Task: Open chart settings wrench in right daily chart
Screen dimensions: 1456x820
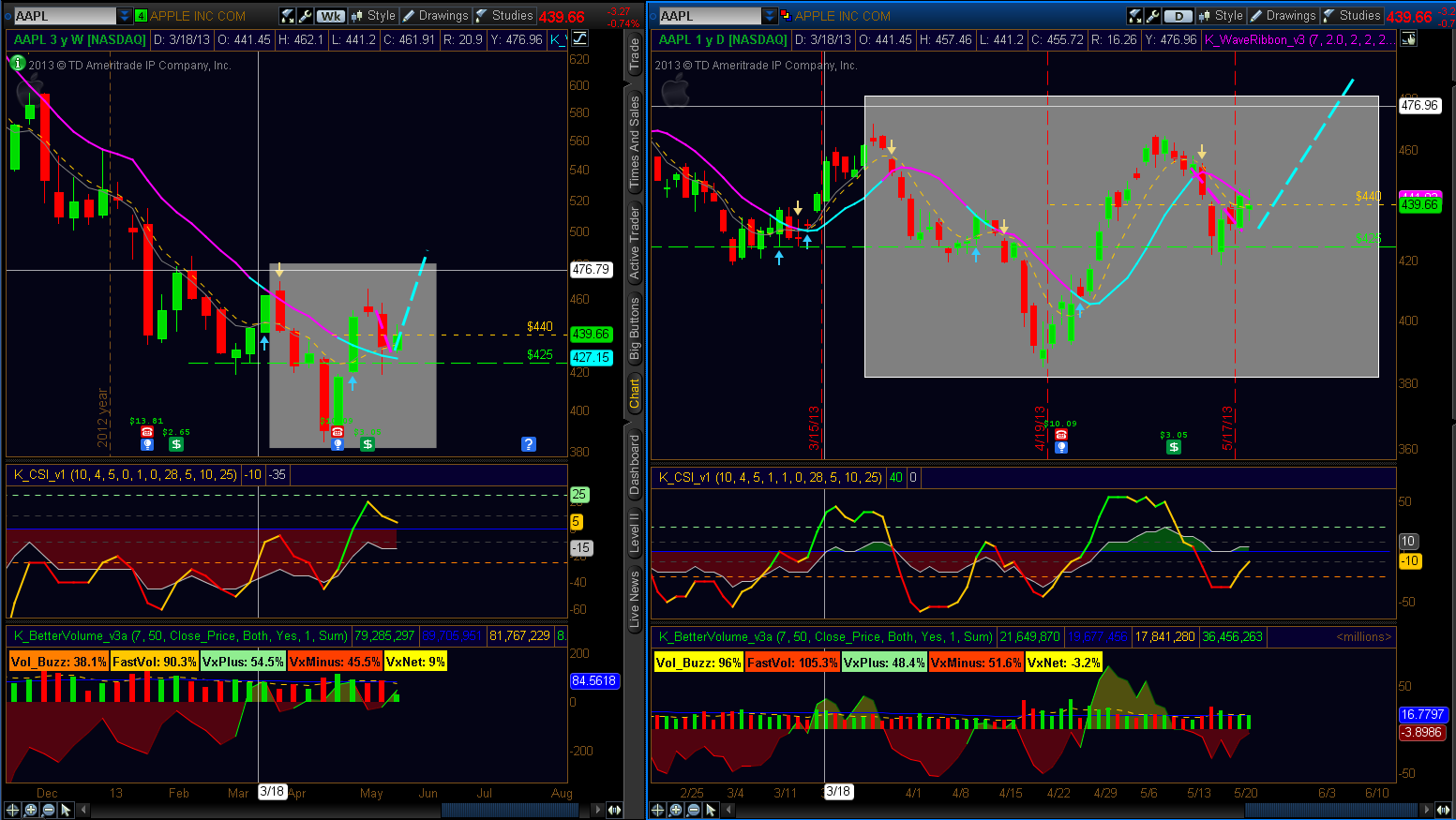Action: pos(1152,16)
